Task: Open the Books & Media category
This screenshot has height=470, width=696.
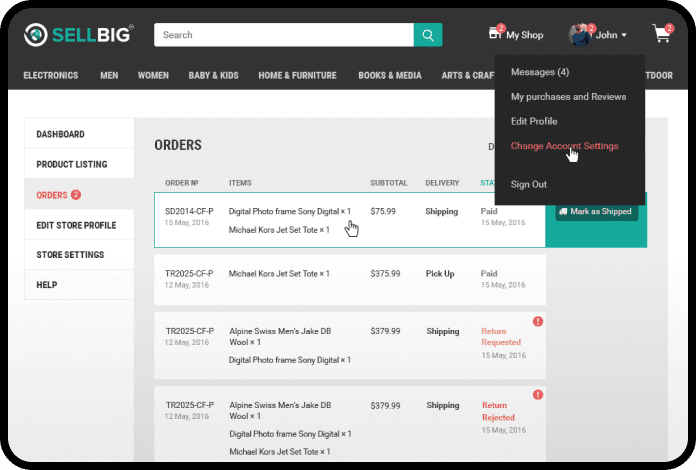Action: click(x=390, y=75)
